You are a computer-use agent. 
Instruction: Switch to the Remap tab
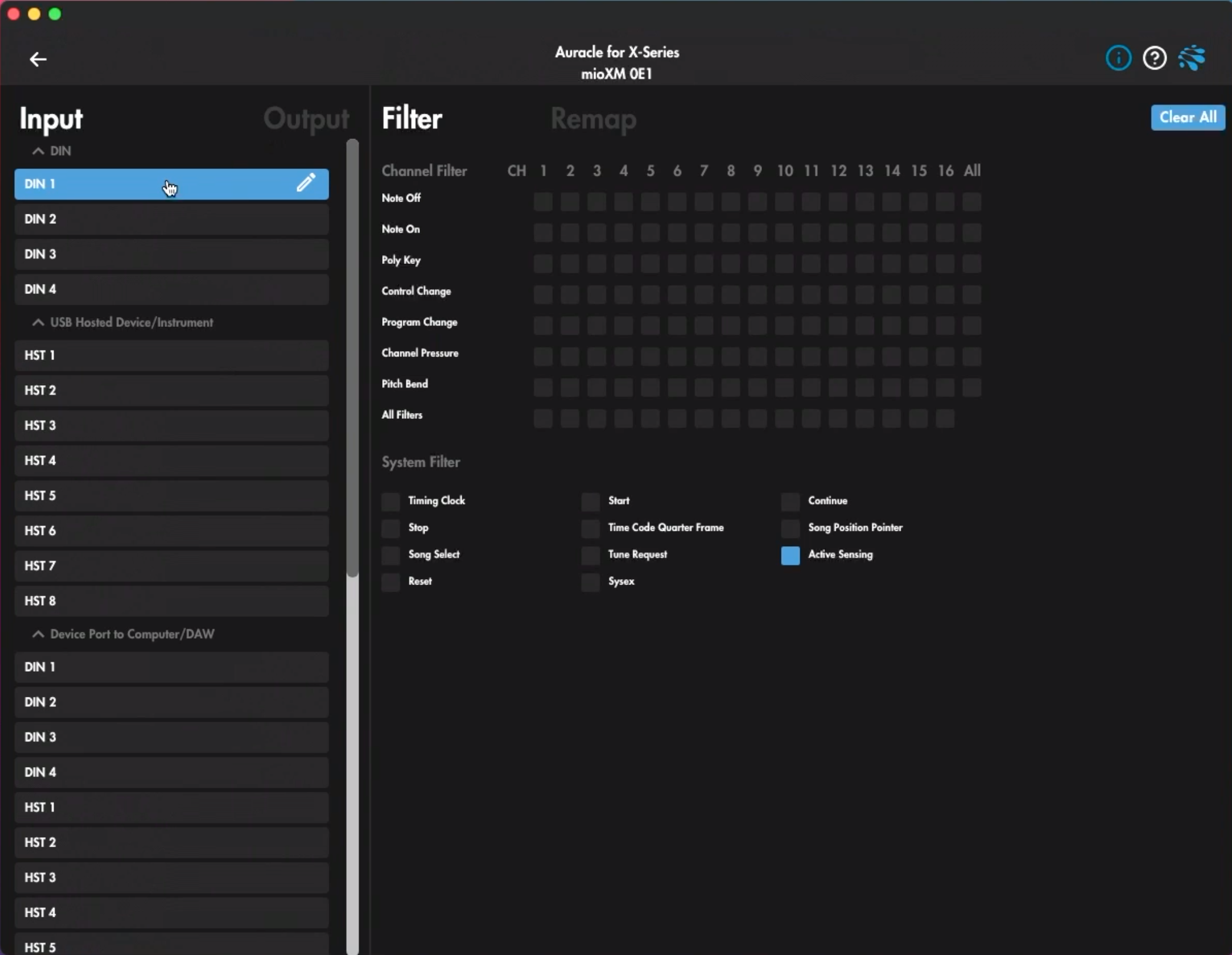593,118
